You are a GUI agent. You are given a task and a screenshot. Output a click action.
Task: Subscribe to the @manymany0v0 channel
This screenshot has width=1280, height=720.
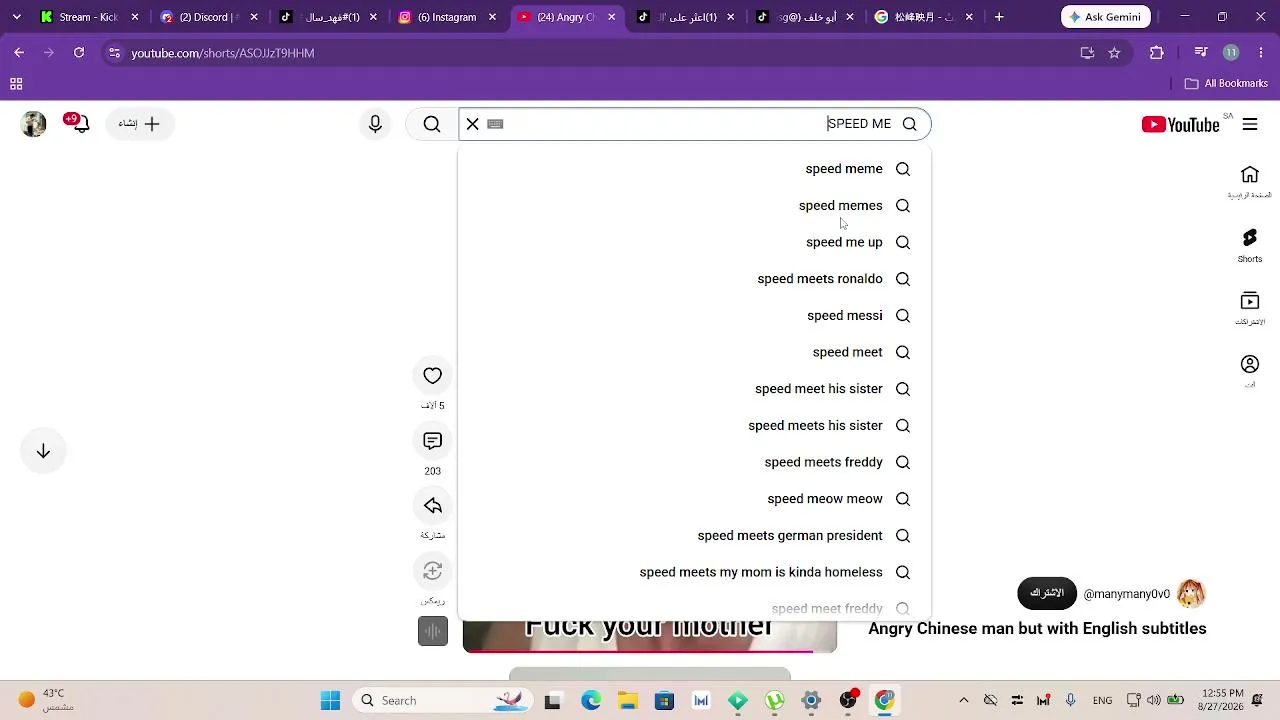pos(1047,593)
